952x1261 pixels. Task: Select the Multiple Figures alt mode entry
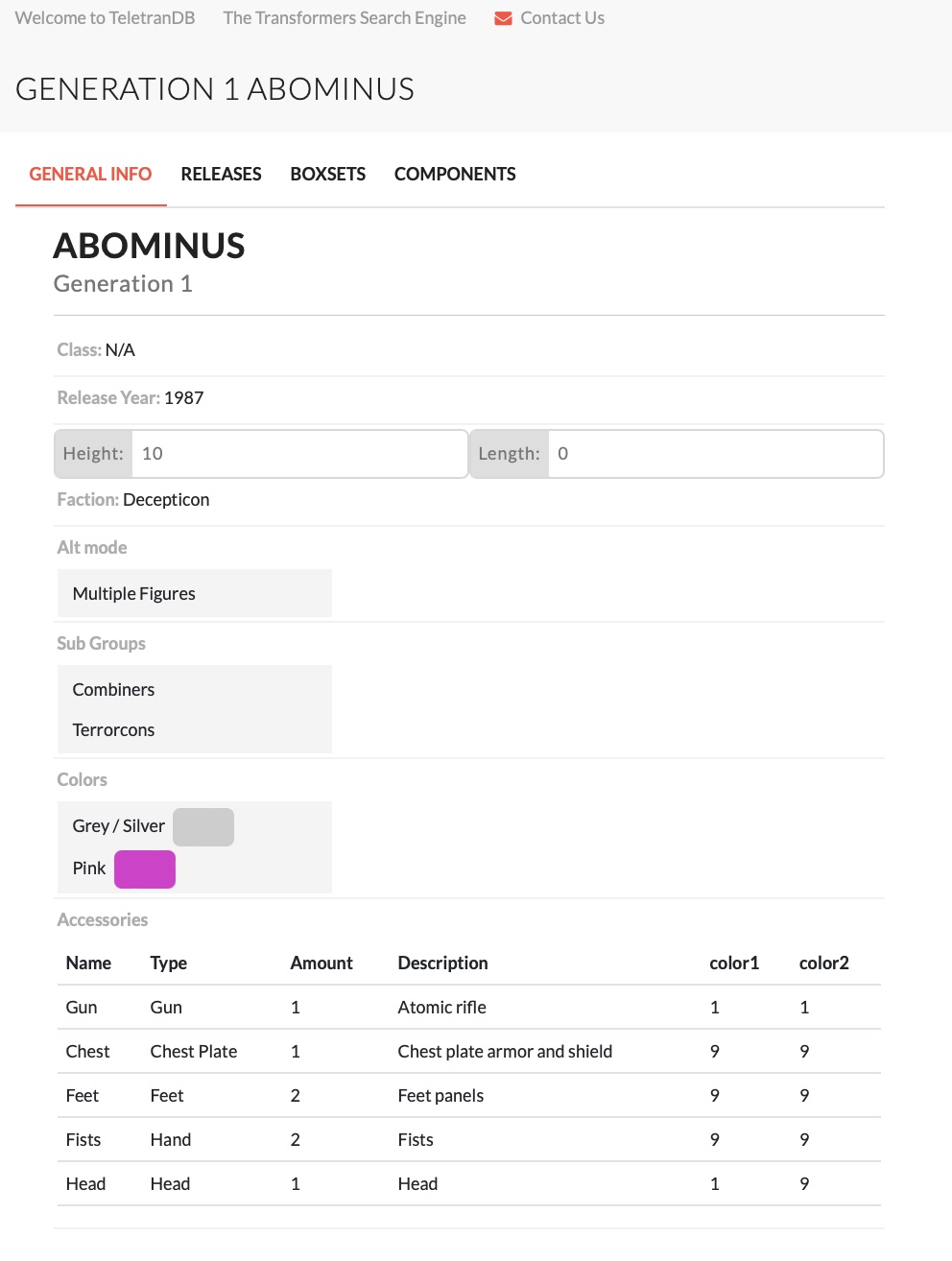(x=134, y=594)
